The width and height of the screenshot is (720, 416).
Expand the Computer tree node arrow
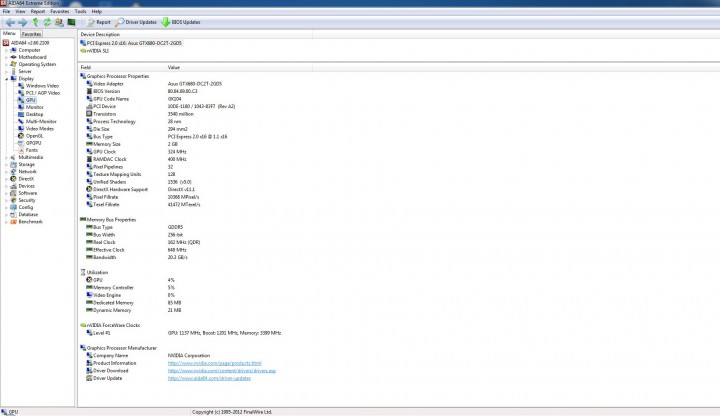click(6, 50)
